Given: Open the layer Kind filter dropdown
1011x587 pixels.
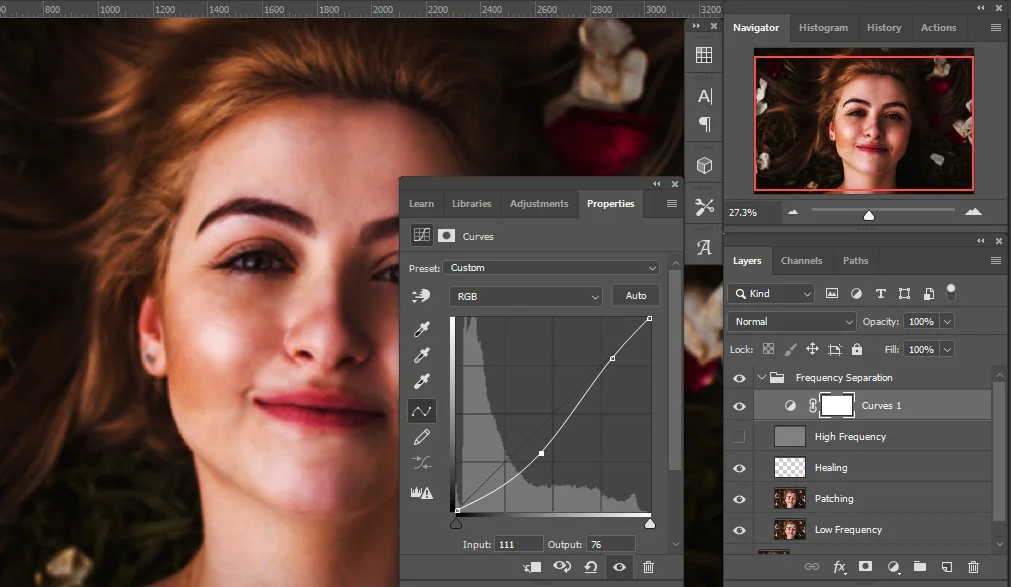Looking at the screenshot, I should coord(771,294).
